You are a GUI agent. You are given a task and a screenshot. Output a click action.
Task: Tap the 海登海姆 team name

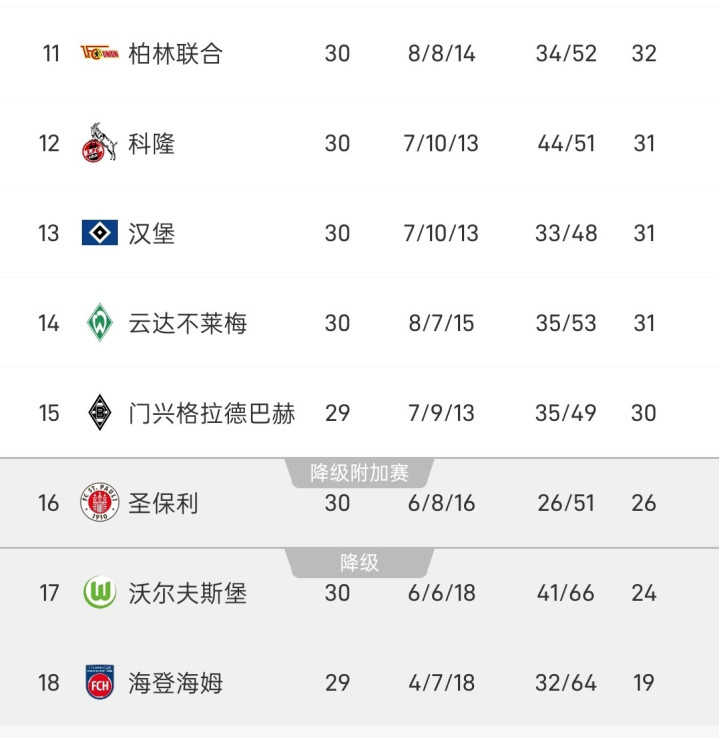(175, 683)
